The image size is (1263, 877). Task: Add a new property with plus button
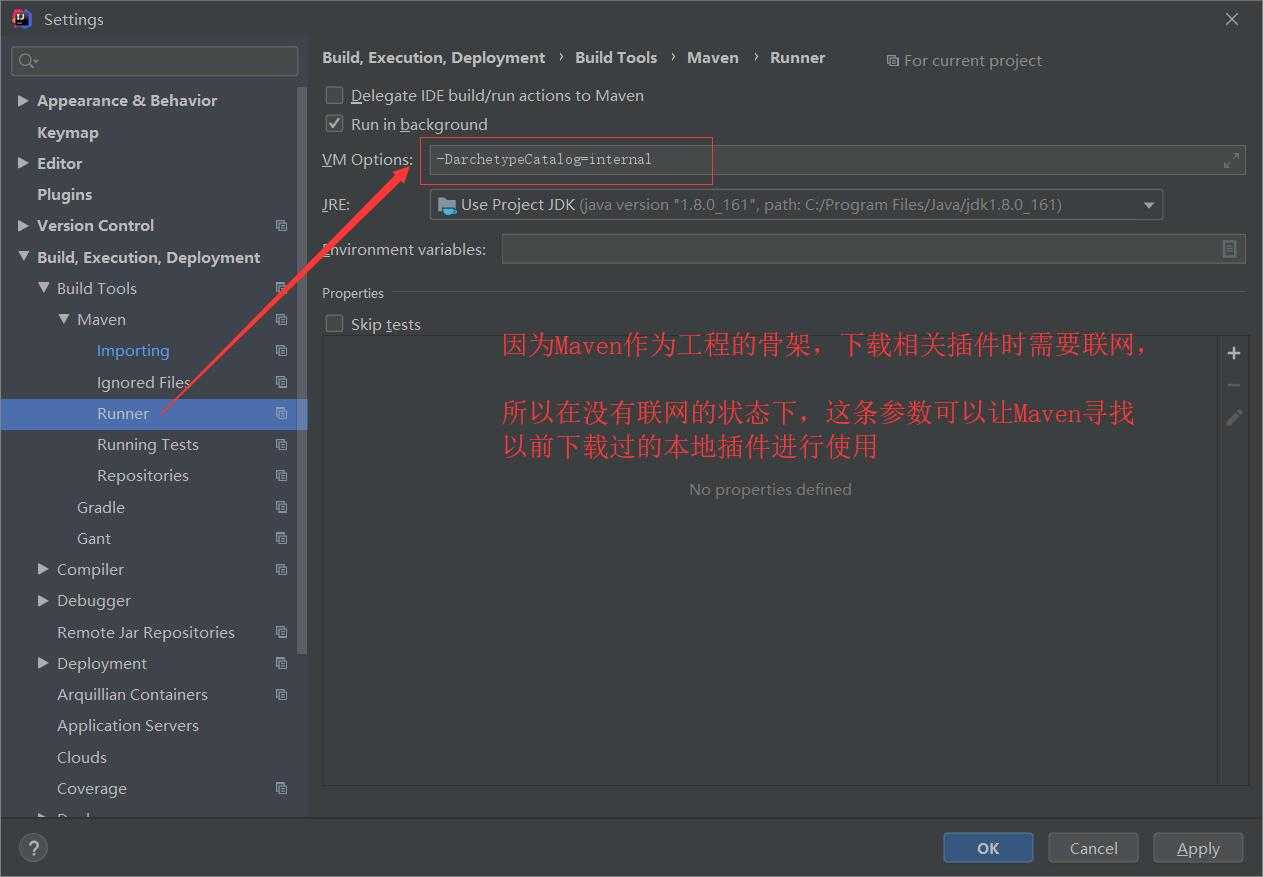[x=1234, y=353]
